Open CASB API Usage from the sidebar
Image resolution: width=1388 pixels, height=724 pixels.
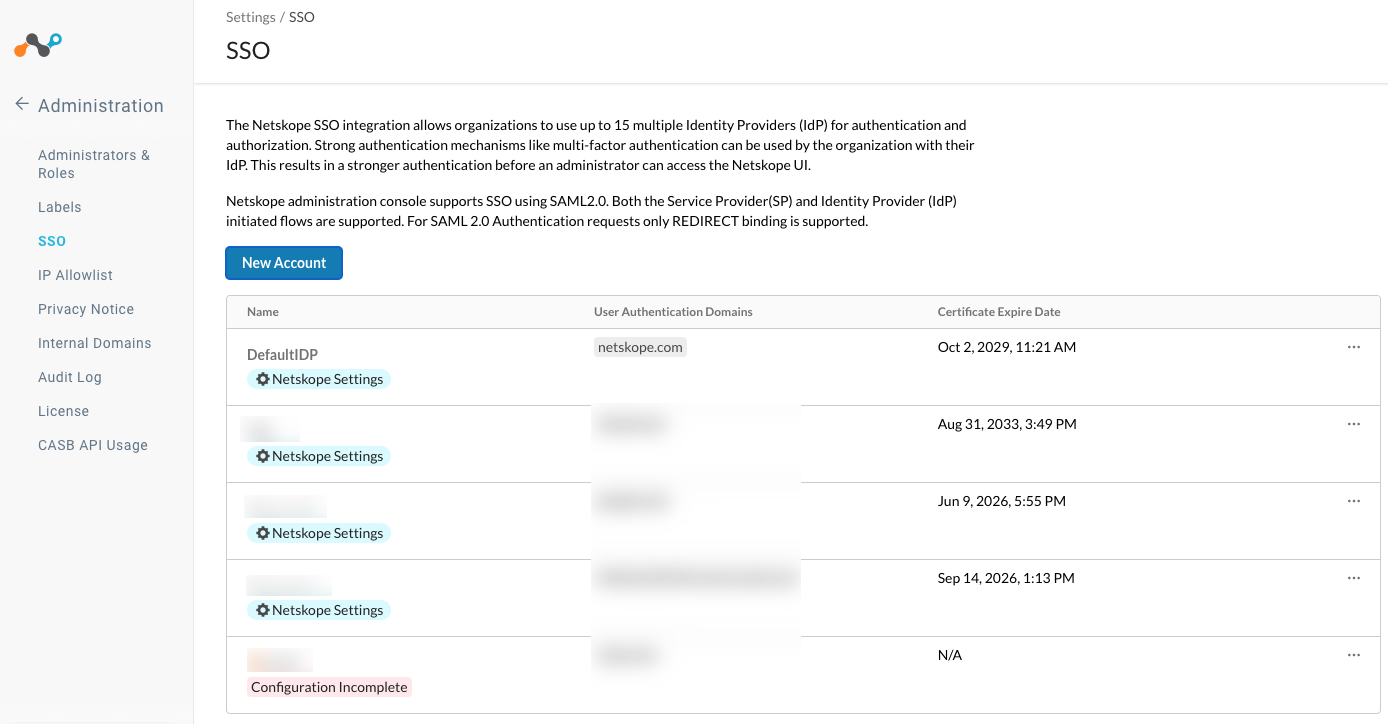pos(92,445)
